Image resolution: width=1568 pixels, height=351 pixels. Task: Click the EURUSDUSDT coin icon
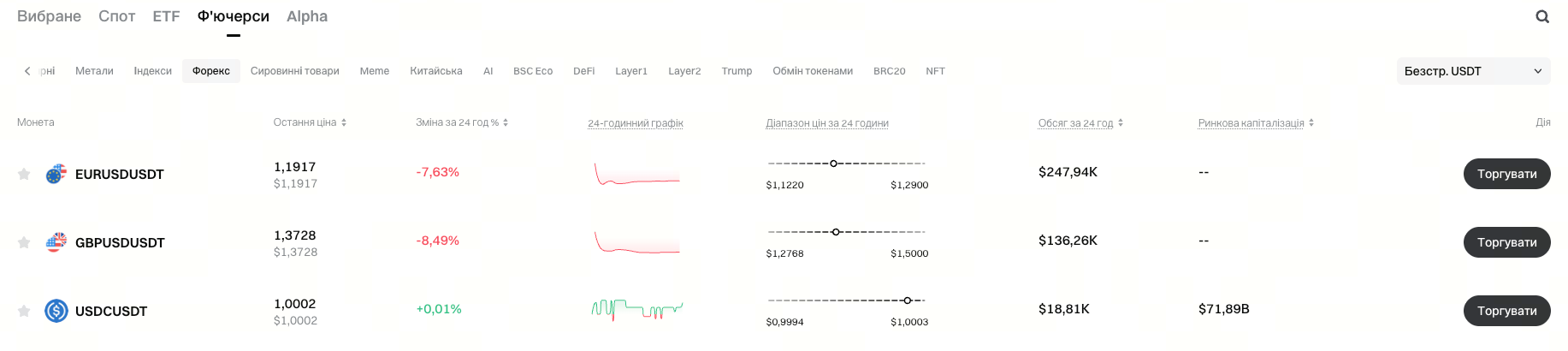(56, 174)
